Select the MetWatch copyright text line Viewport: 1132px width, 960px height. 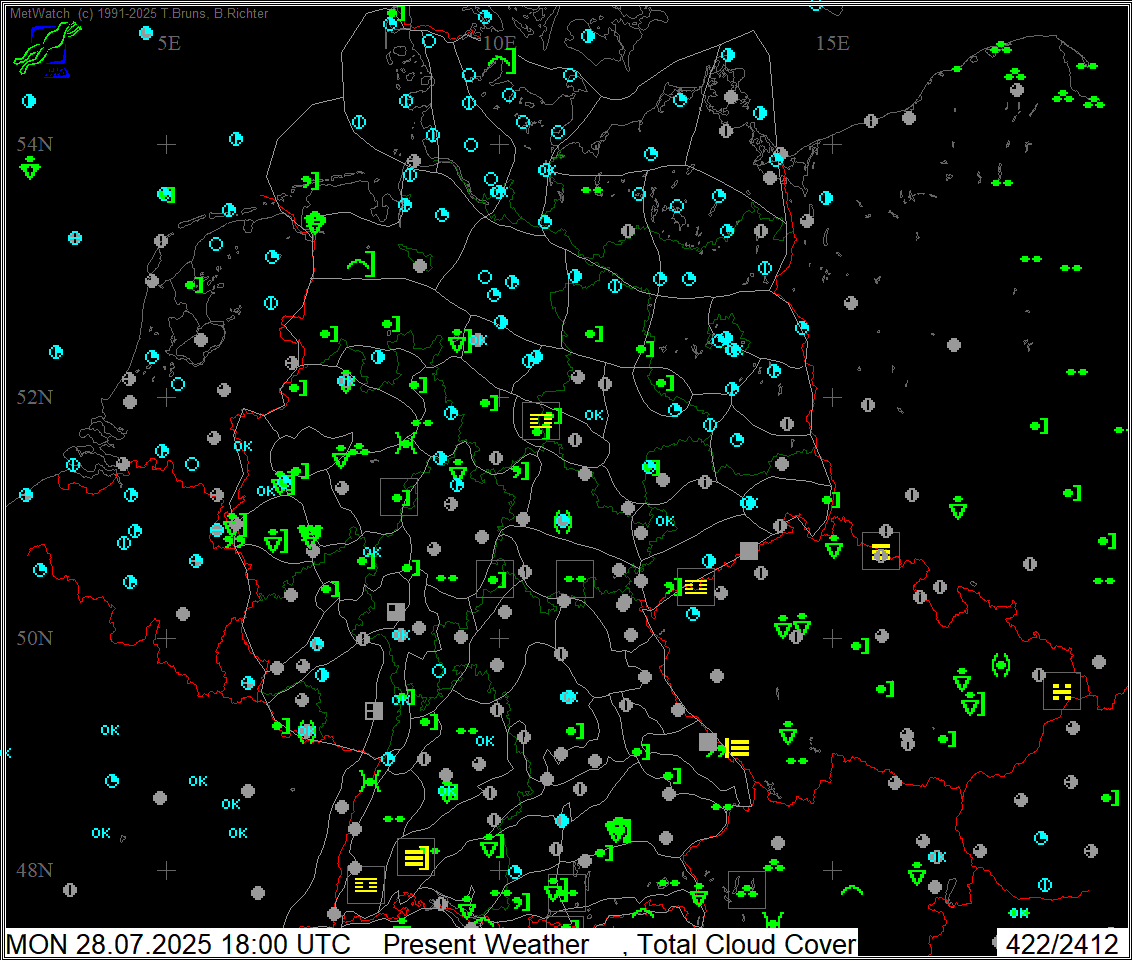139,13
